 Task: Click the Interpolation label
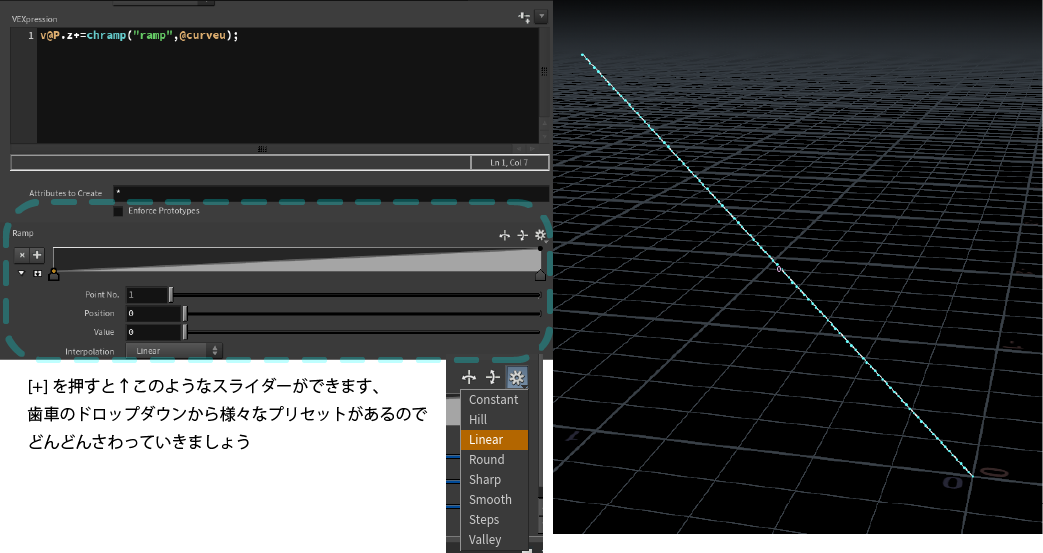[x=90, y=351]
